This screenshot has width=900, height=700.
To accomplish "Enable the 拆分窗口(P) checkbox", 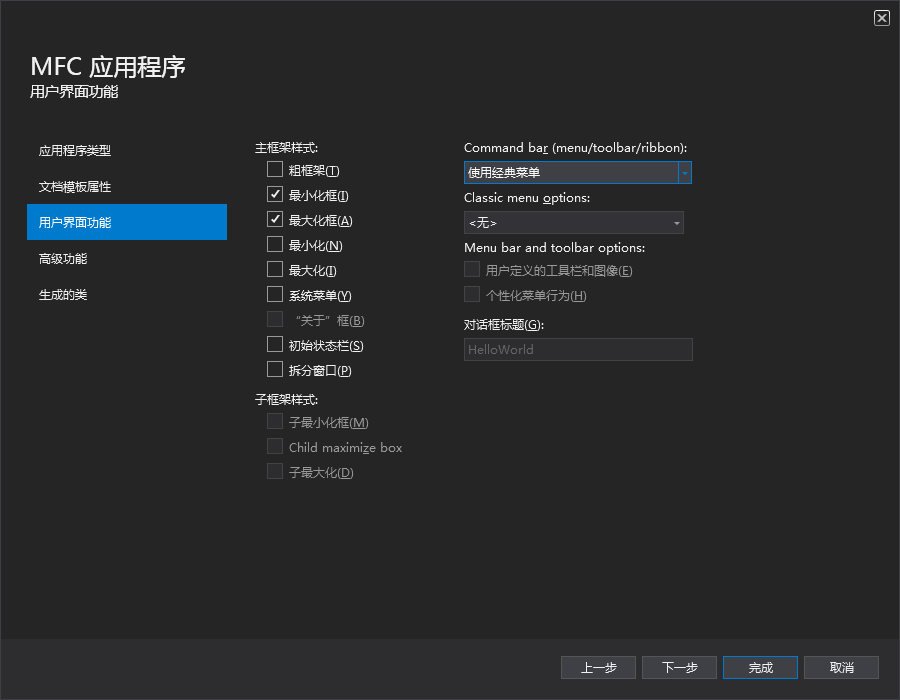I will click(x=274, y=369).
